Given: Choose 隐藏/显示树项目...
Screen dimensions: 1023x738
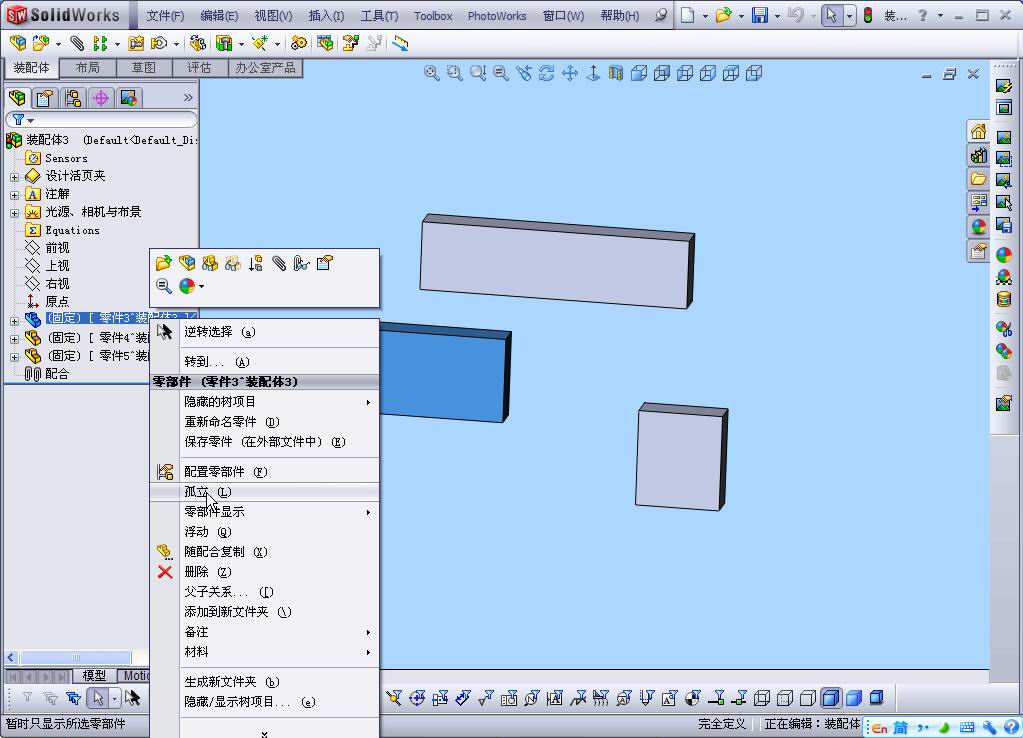Looking at the screenshot, I should (264, 702).
